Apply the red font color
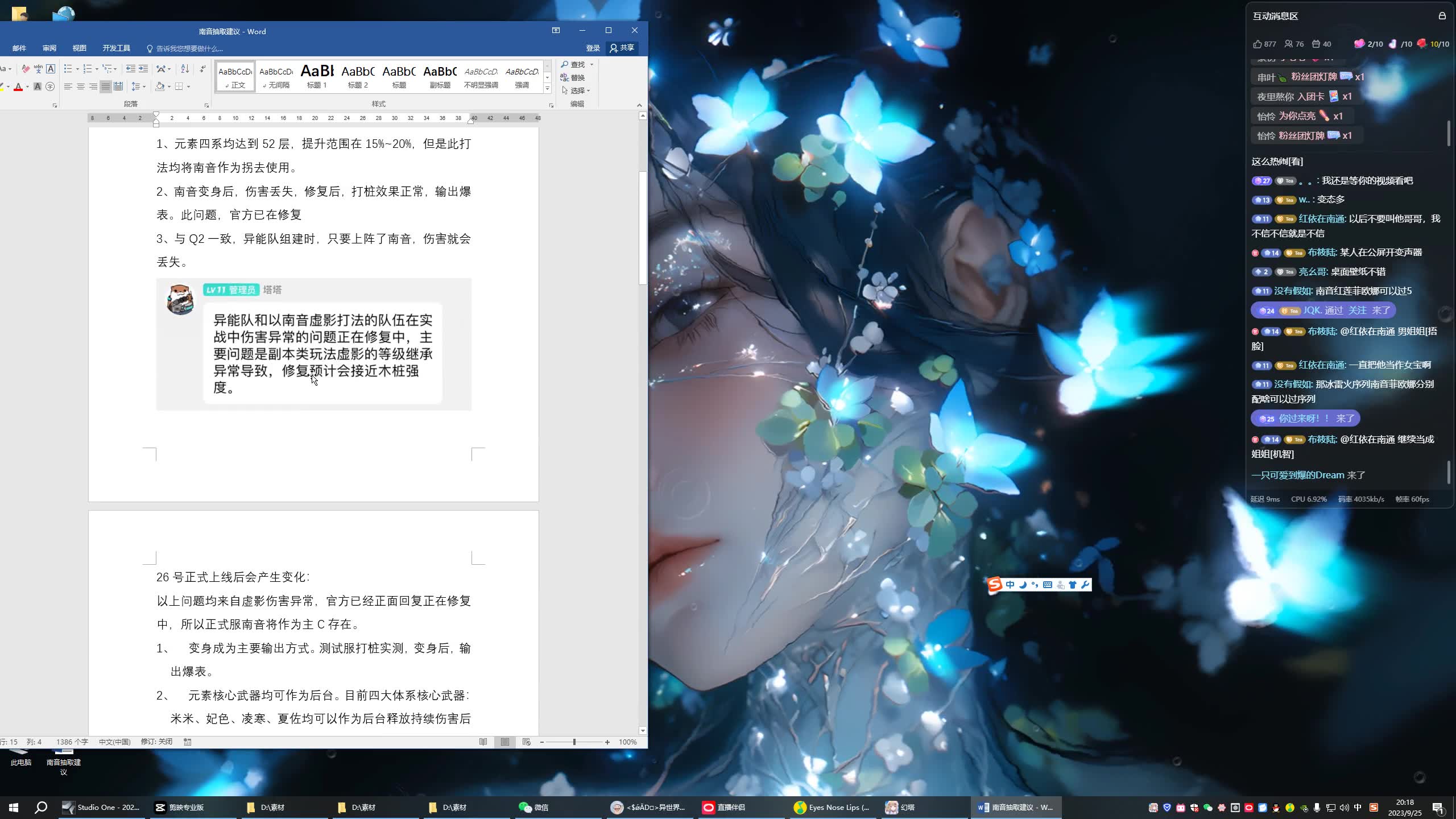1456x819 pixels. [18, 86]
